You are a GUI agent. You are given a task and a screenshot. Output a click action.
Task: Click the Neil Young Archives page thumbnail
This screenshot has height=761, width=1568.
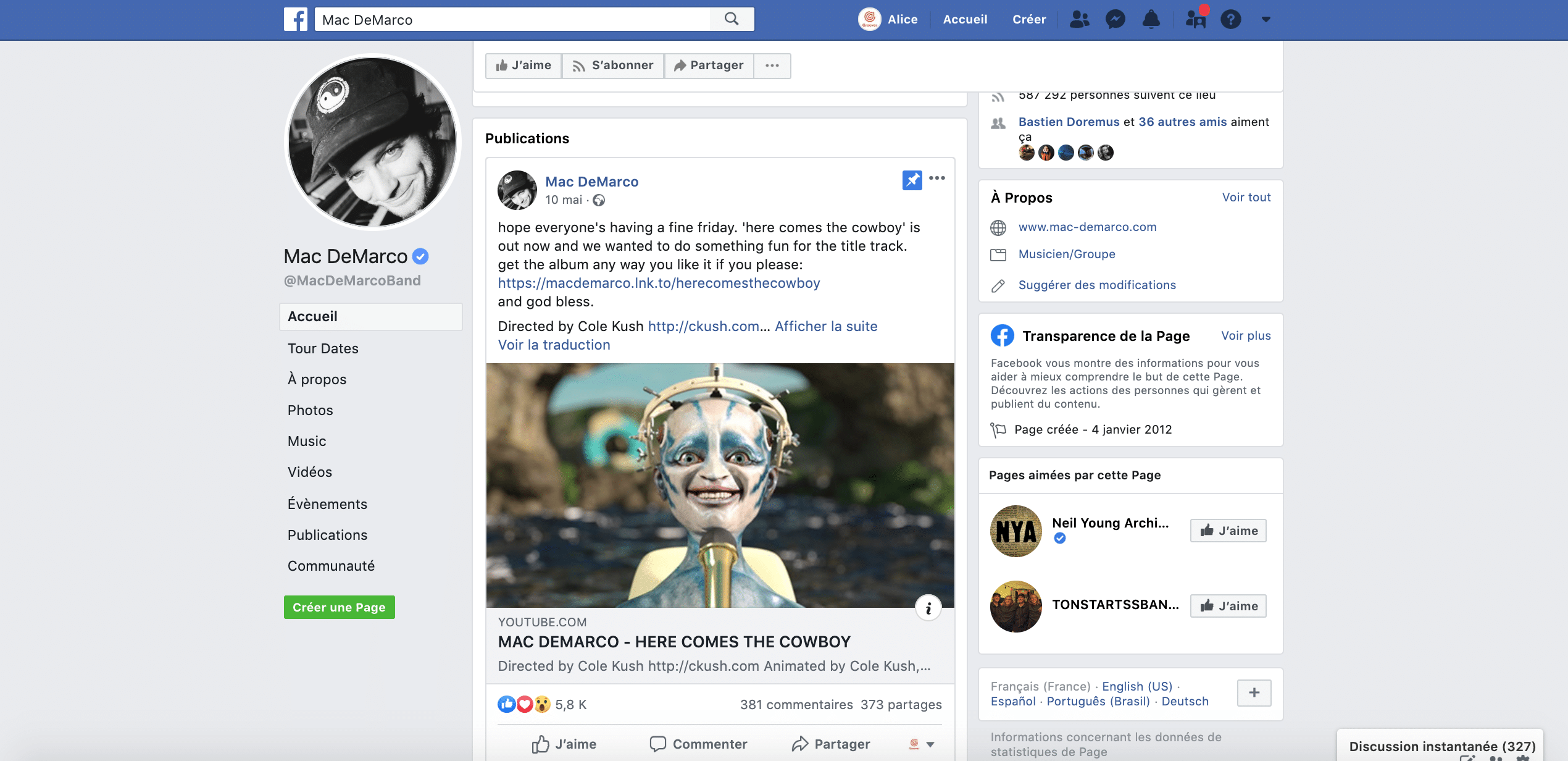point(1015,531)
